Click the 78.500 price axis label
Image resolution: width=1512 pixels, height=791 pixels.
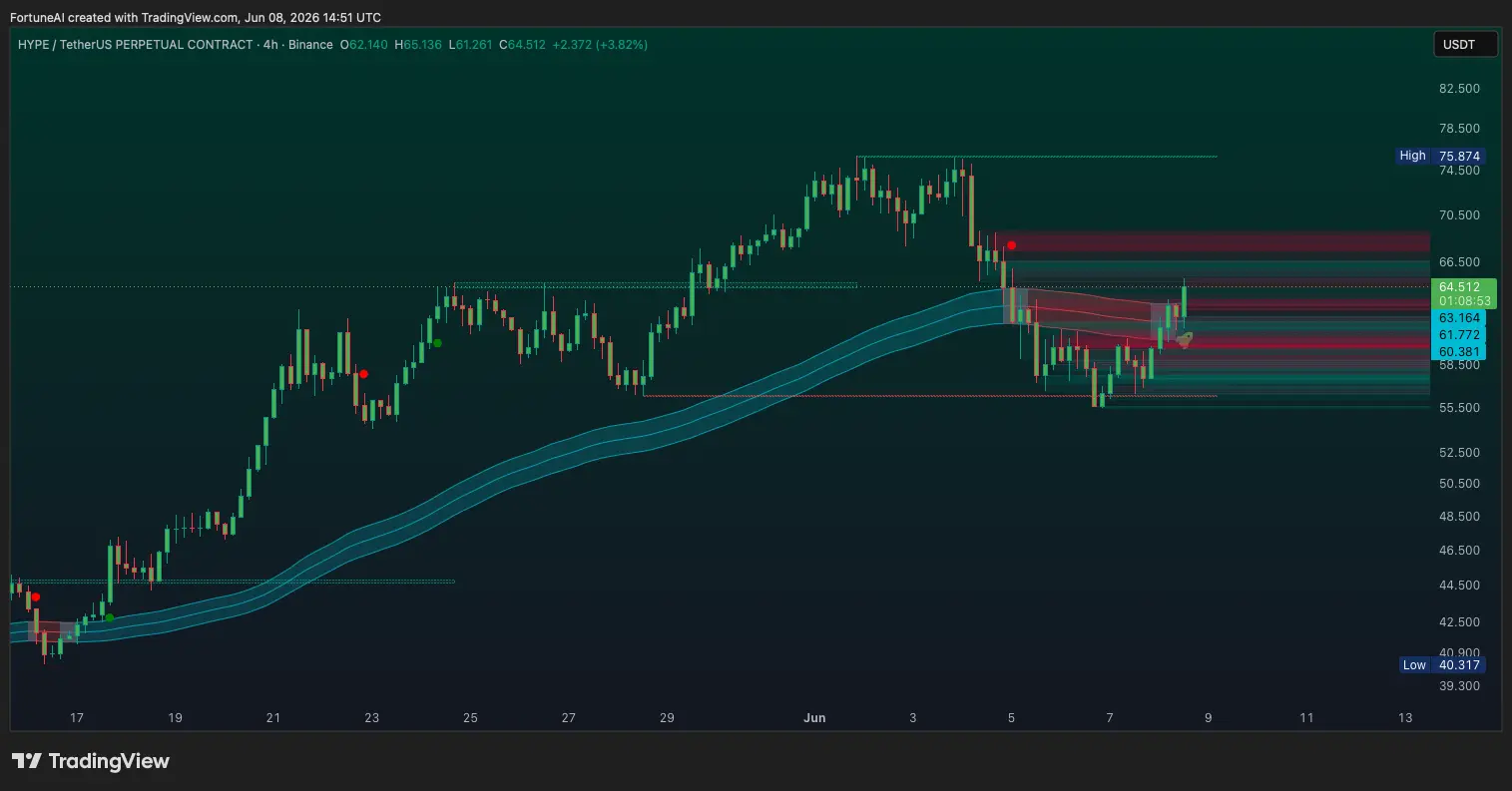[1459, 129]
